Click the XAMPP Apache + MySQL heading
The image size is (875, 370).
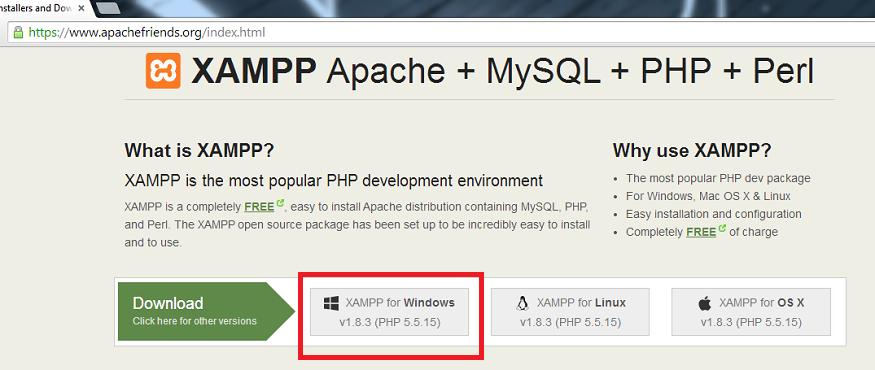(502, 71)
